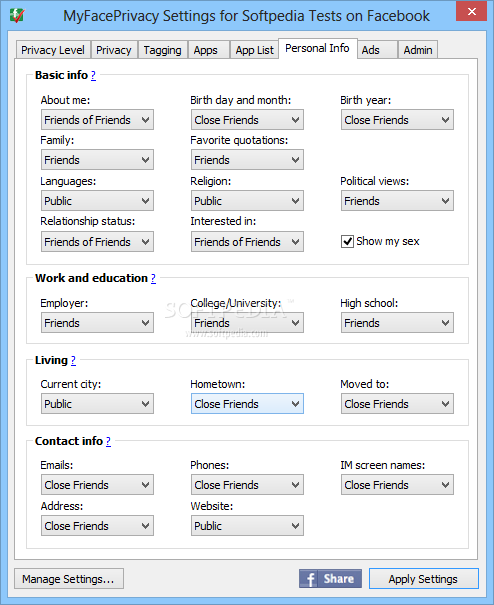Click the Manage Settings button
This screenshot has height=605, width=494.
pyautogui.click(x=69, y=578)
